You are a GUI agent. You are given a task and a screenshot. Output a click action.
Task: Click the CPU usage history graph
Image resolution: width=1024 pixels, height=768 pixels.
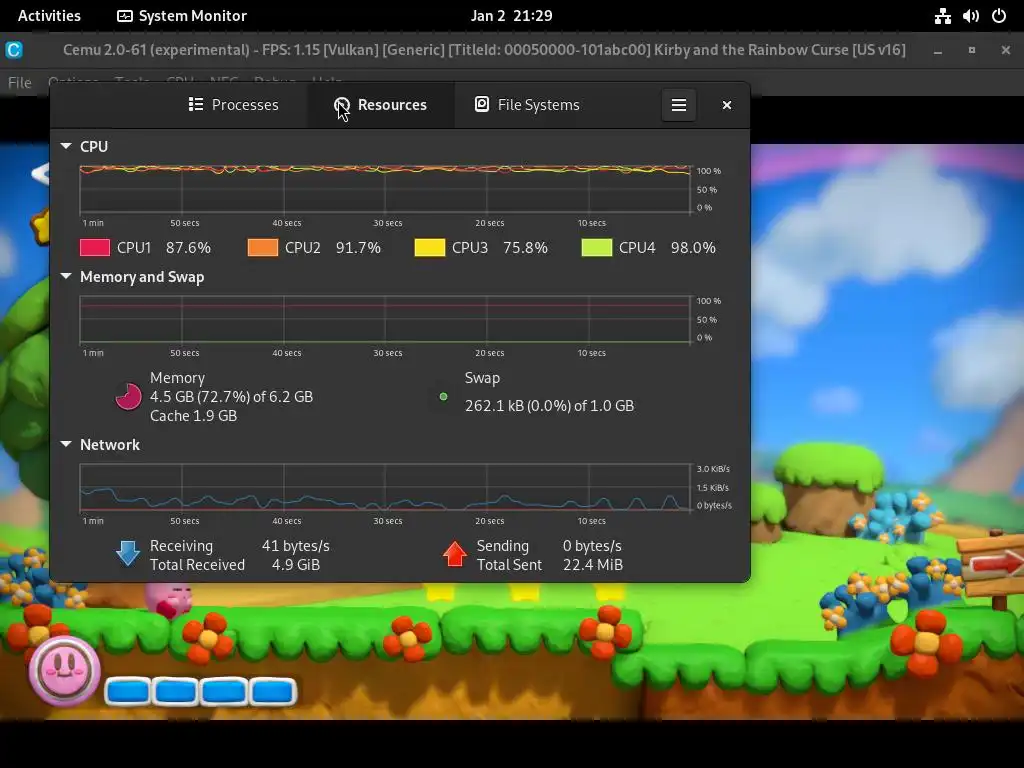385,189
